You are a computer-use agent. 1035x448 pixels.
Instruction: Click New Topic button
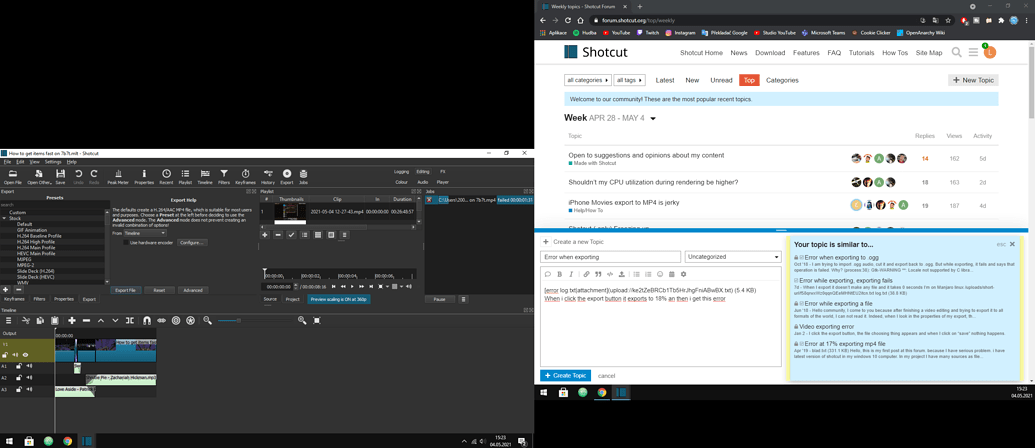coord(973,80)
